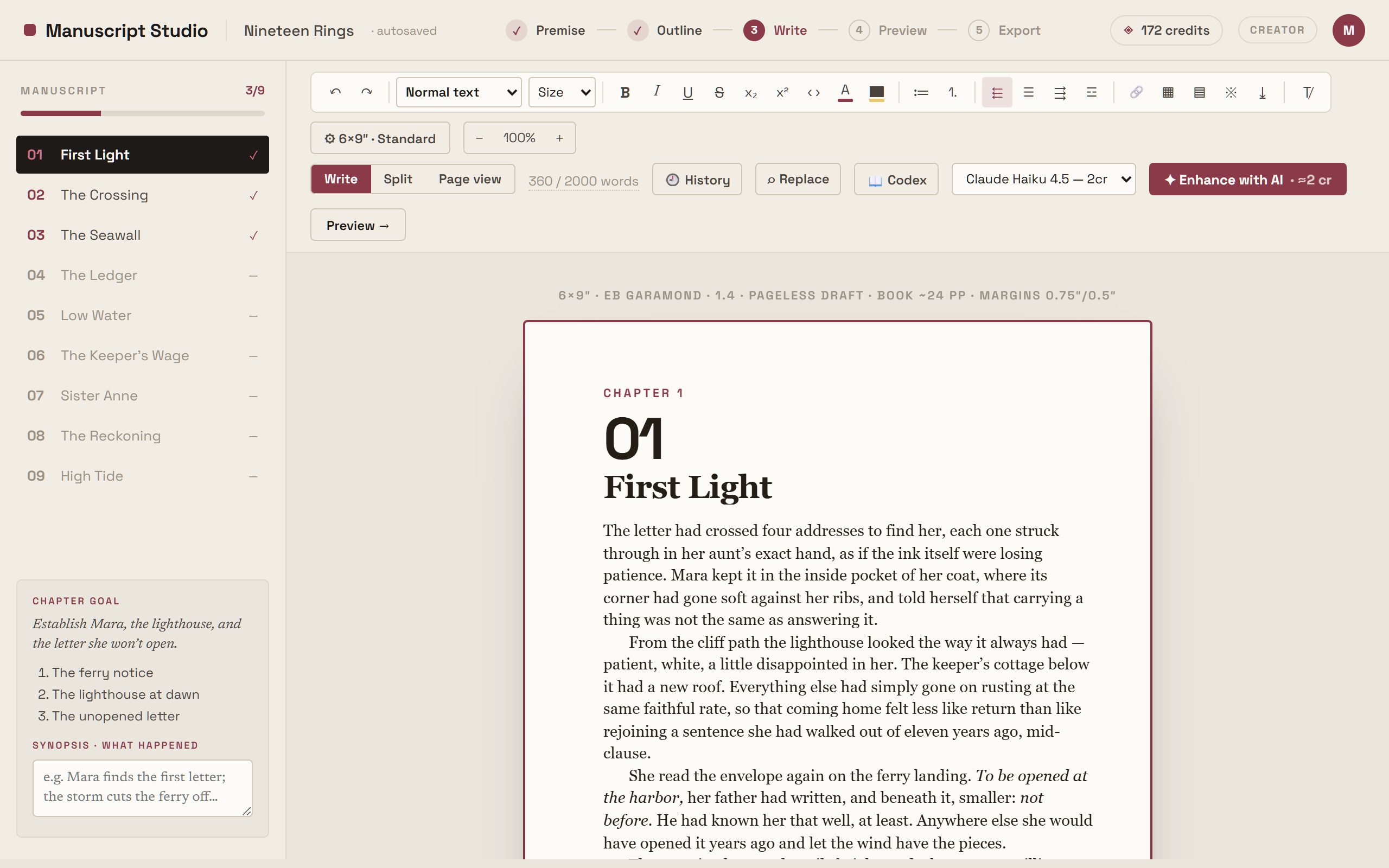Click the manuscript progress bar
1389x868 pixels.
pos(142,113)
